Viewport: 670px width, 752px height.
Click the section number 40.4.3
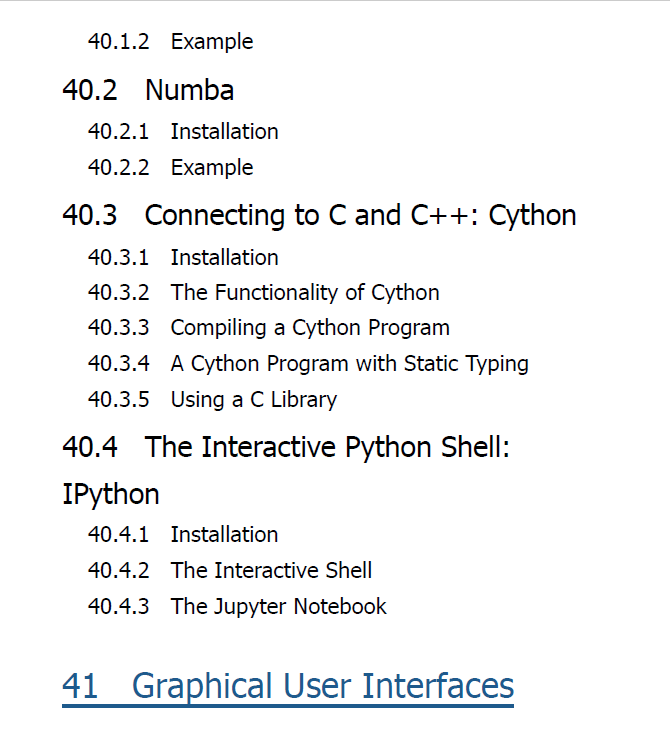[x=118, y=607]
